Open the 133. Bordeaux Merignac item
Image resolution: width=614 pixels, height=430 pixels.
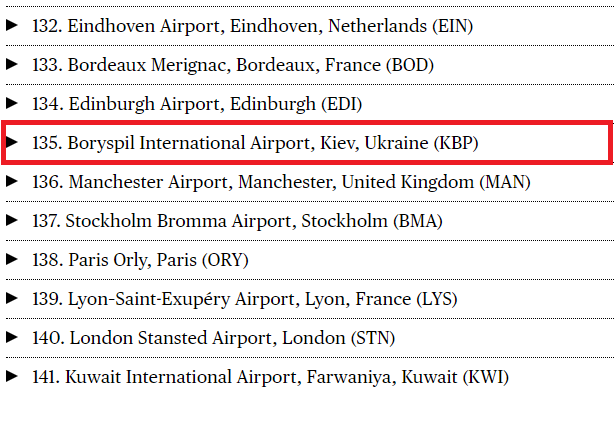point(233,65)
